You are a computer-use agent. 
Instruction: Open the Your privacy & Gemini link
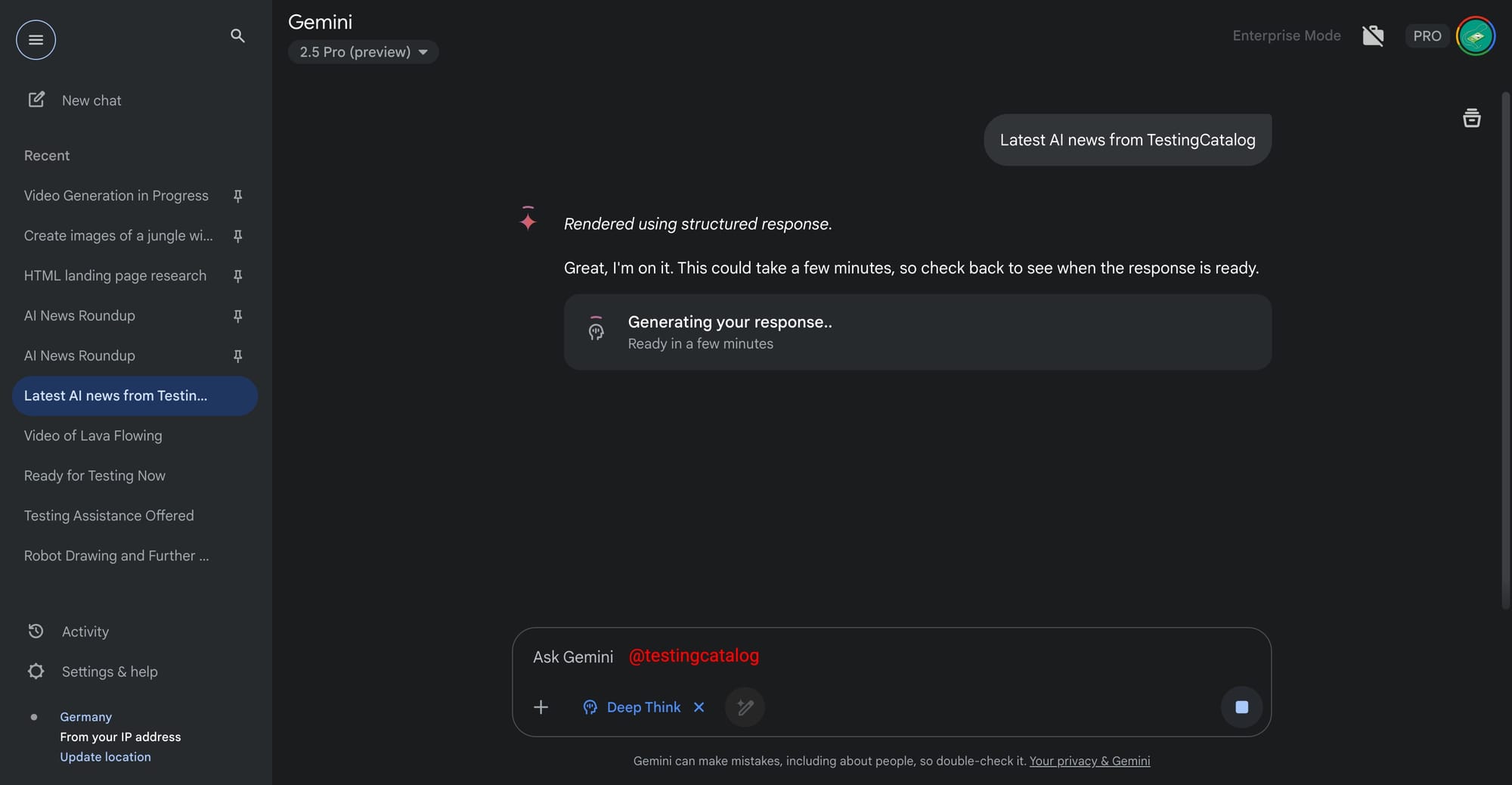coord(1089,761)
